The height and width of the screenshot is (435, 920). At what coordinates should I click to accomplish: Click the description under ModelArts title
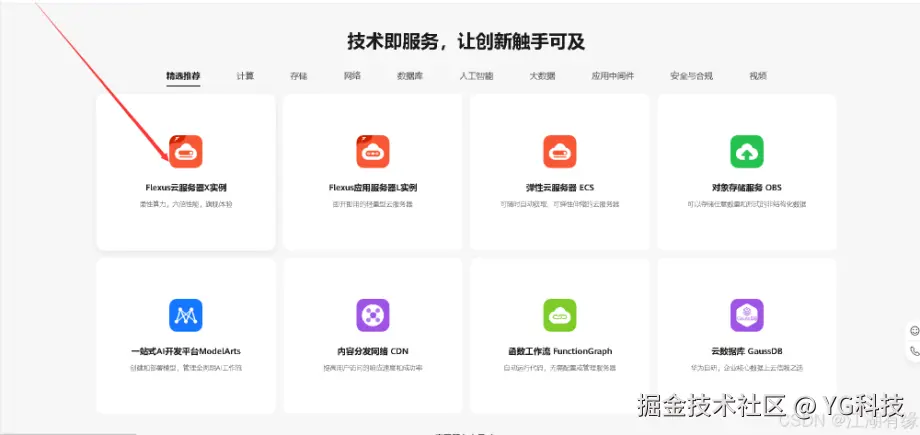pyautogui.click(x=186, y=368)
